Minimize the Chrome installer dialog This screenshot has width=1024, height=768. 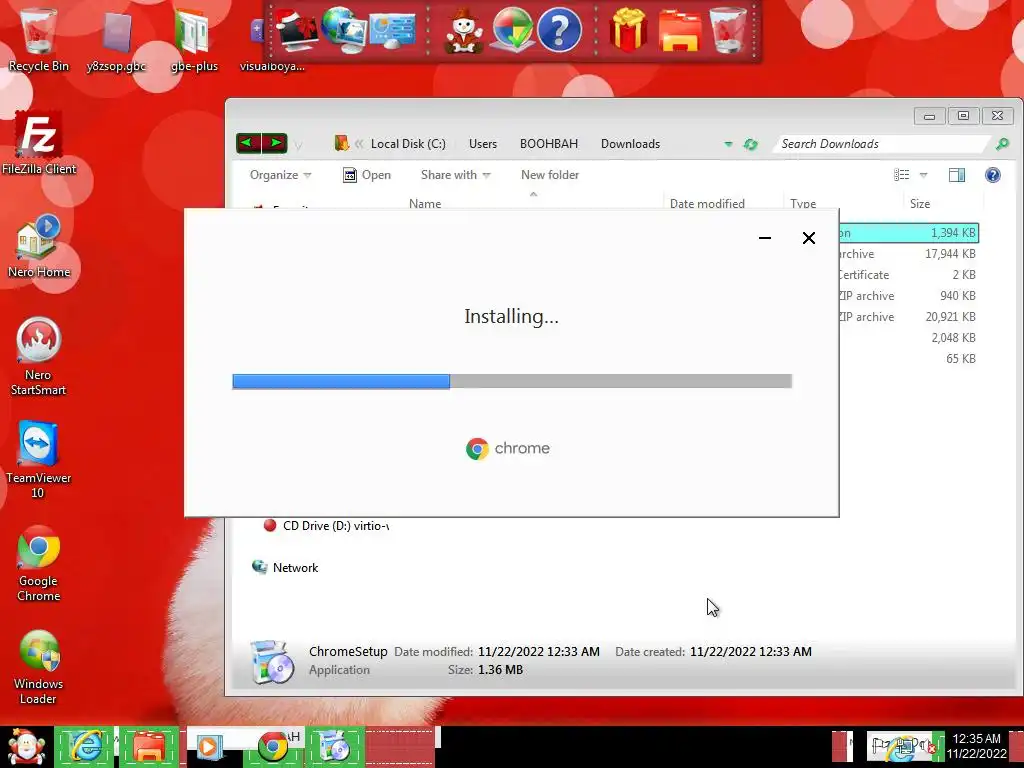click(x=765, y=238)
